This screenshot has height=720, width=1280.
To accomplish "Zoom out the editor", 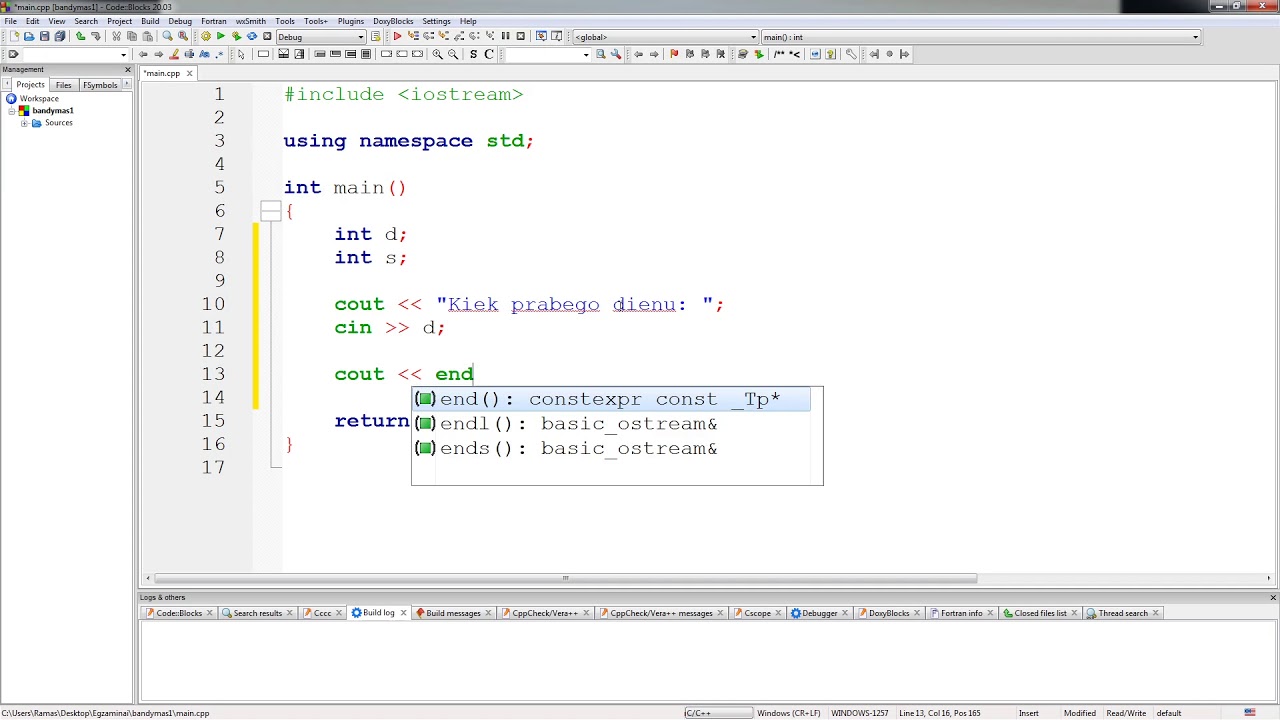I will pos(453,54).
